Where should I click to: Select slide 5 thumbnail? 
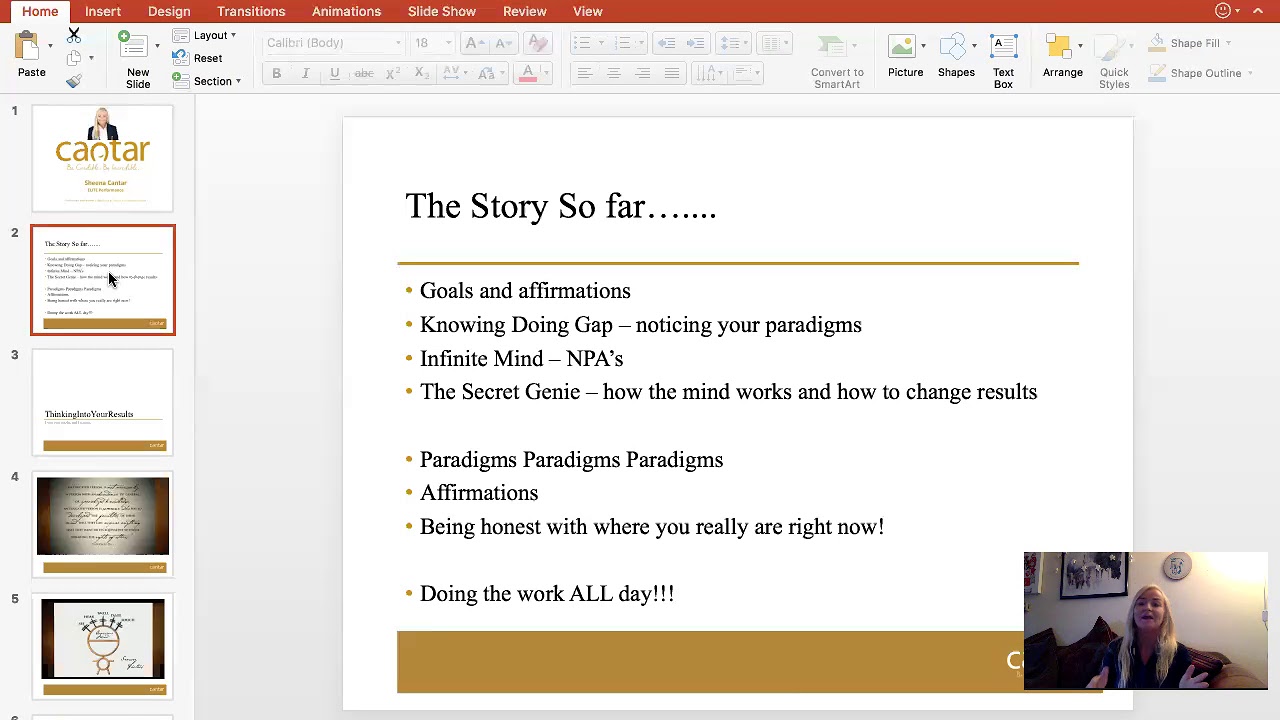point(103,646)
